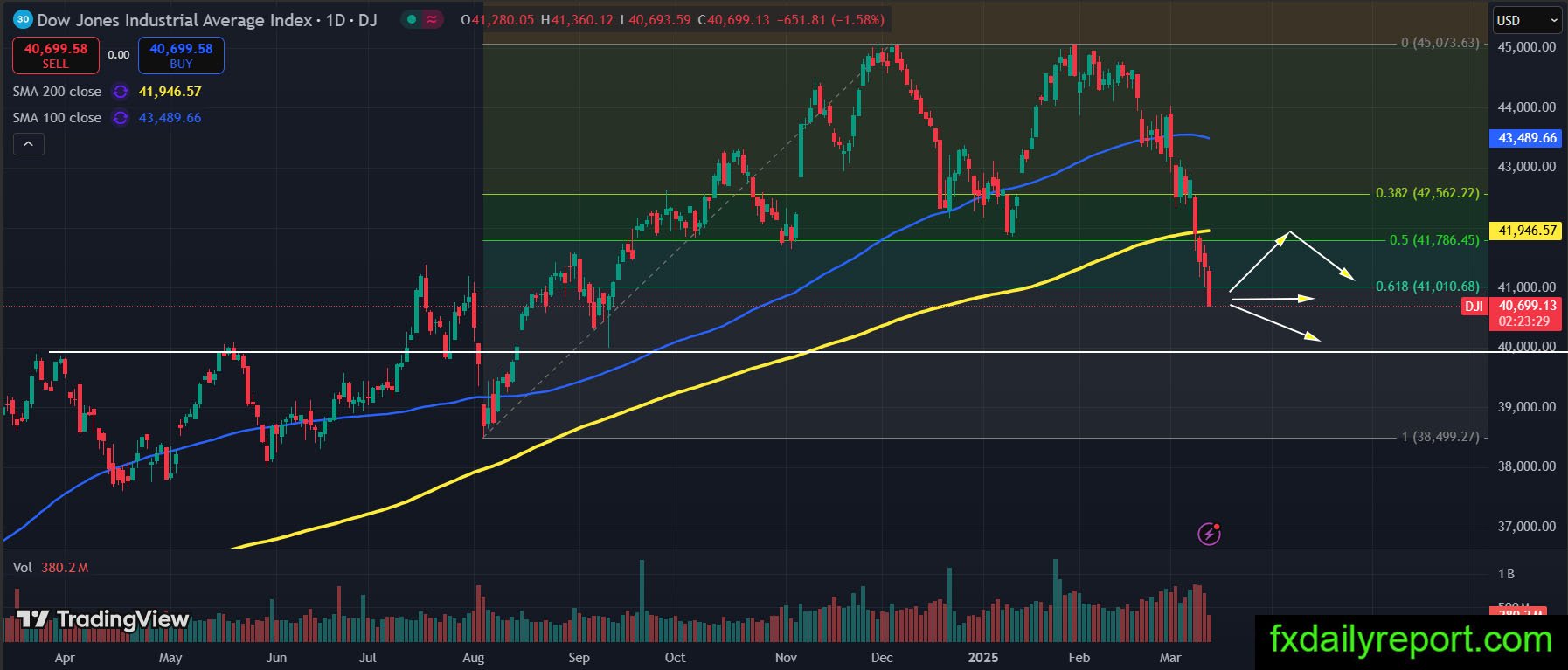Click the close price C40,699.13 in header
Viewport: 1568px width, 670px height.
[734, 19]
